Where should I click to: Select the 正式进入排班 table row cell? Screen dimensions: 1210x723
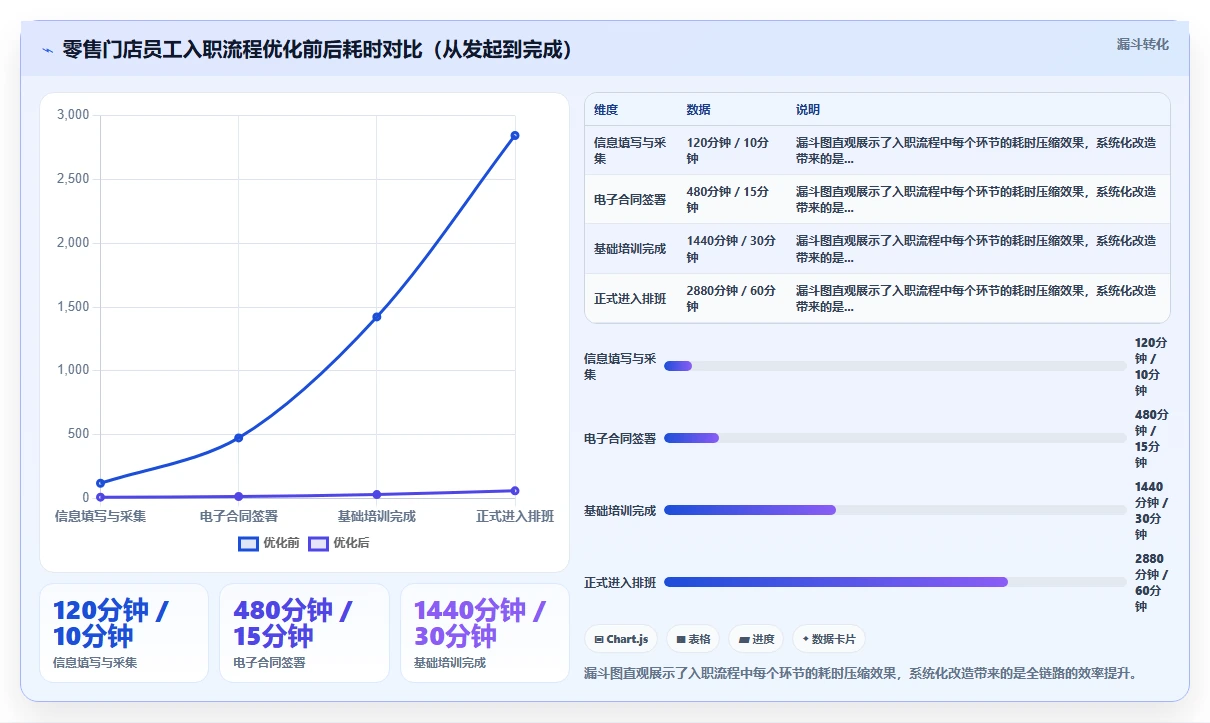[x=630, y=298]
